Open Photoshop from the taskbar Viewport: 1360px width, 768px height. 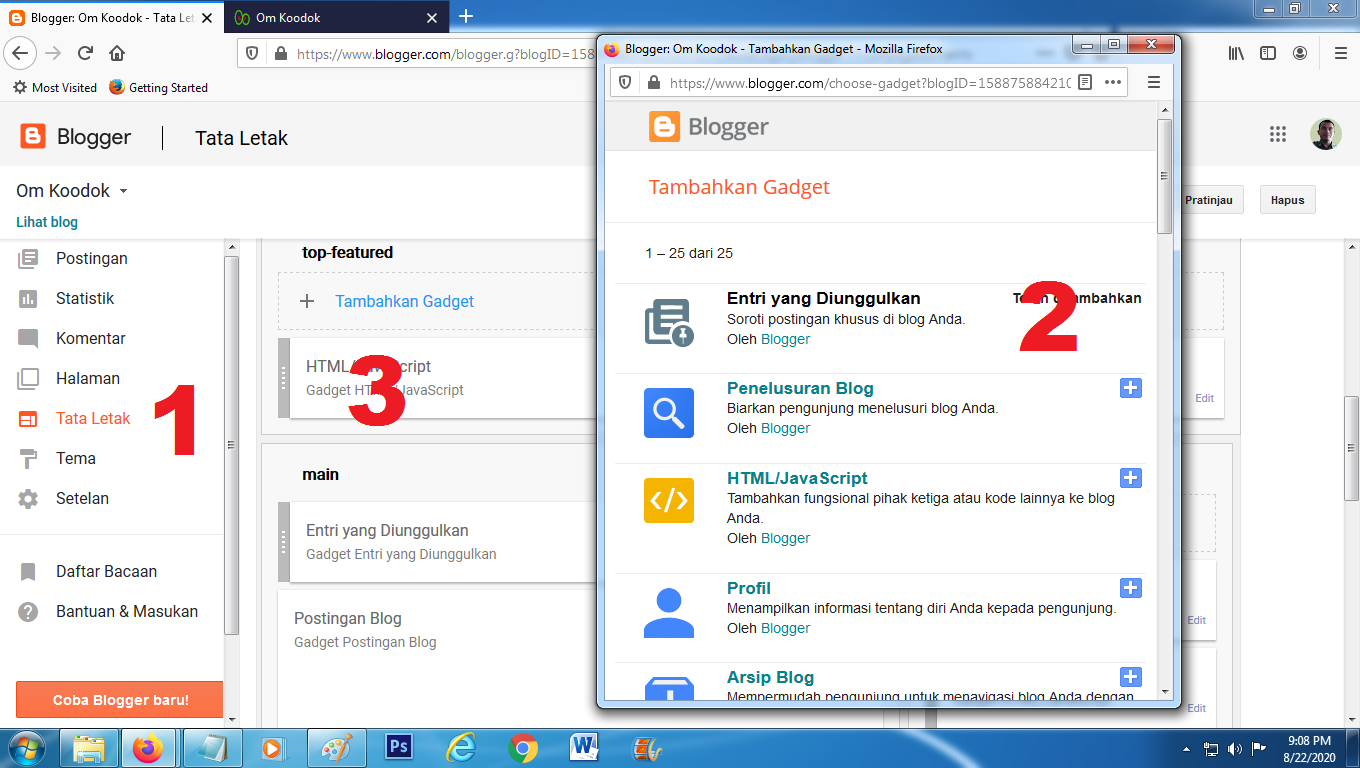[399, 747]
